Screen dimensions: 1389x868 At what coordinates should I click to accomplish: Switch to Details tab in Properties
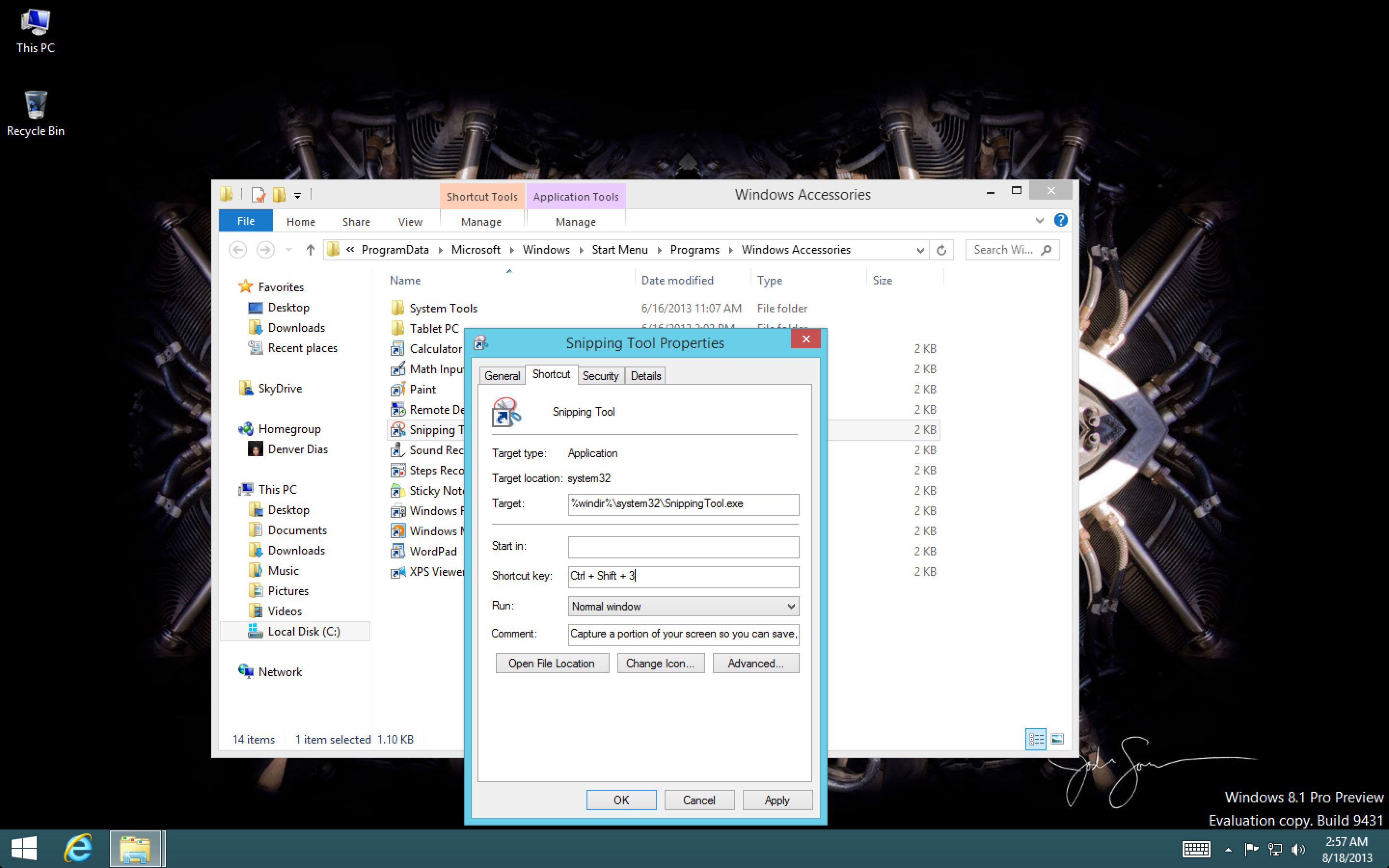(x=646, y=376)
